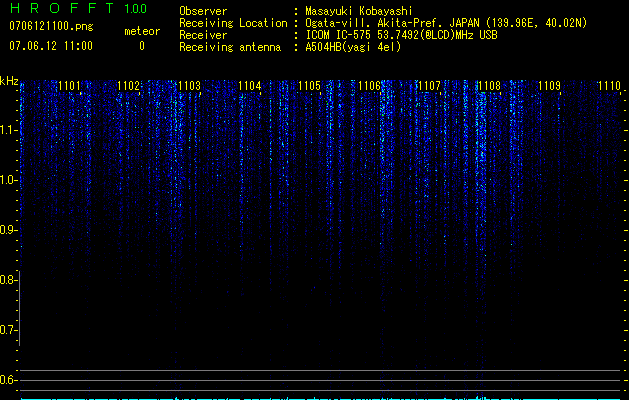Click the meteor count value 0
This screenshot has width=629, height=400.
(142, 46)
